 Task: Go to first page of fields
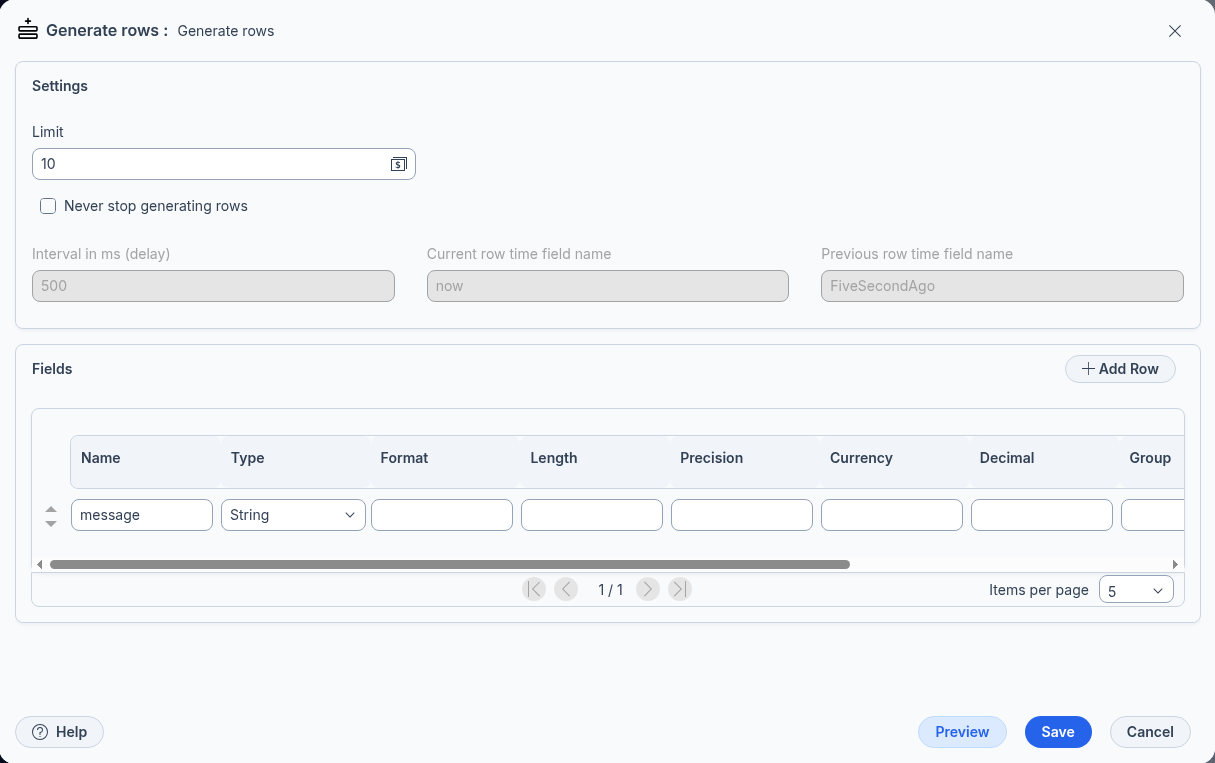pyautogui.click(x=534, y=589)
